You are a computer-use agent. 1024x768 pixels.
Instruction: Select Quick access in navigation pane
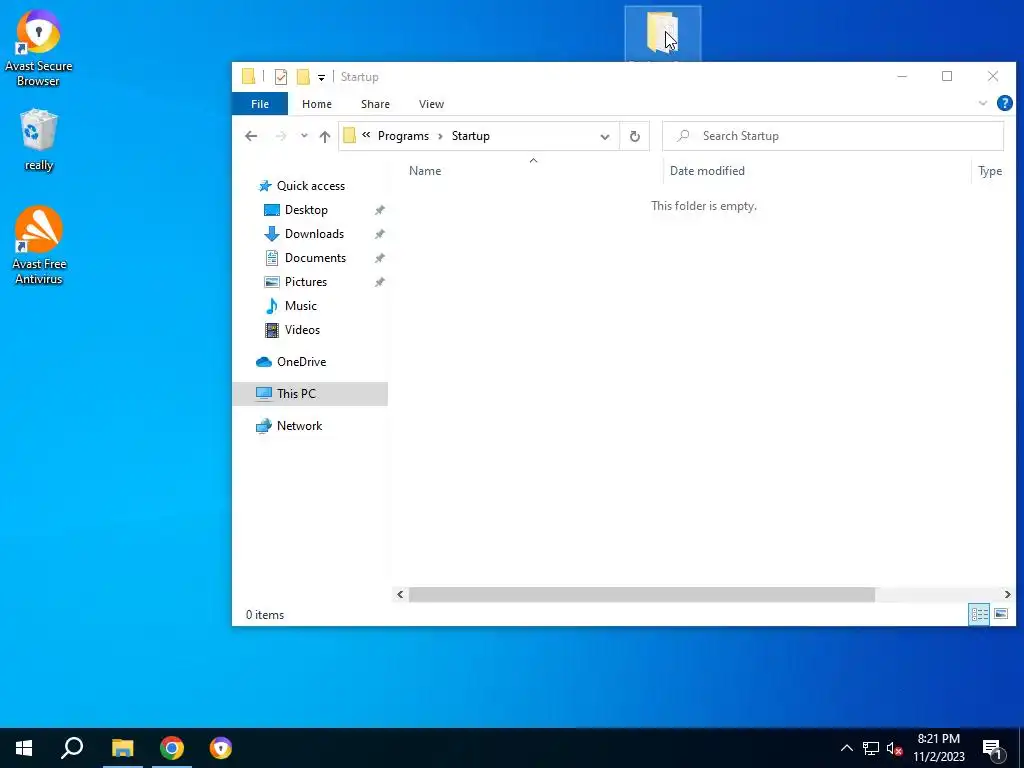pyautogui.click(x=310, y=185)
